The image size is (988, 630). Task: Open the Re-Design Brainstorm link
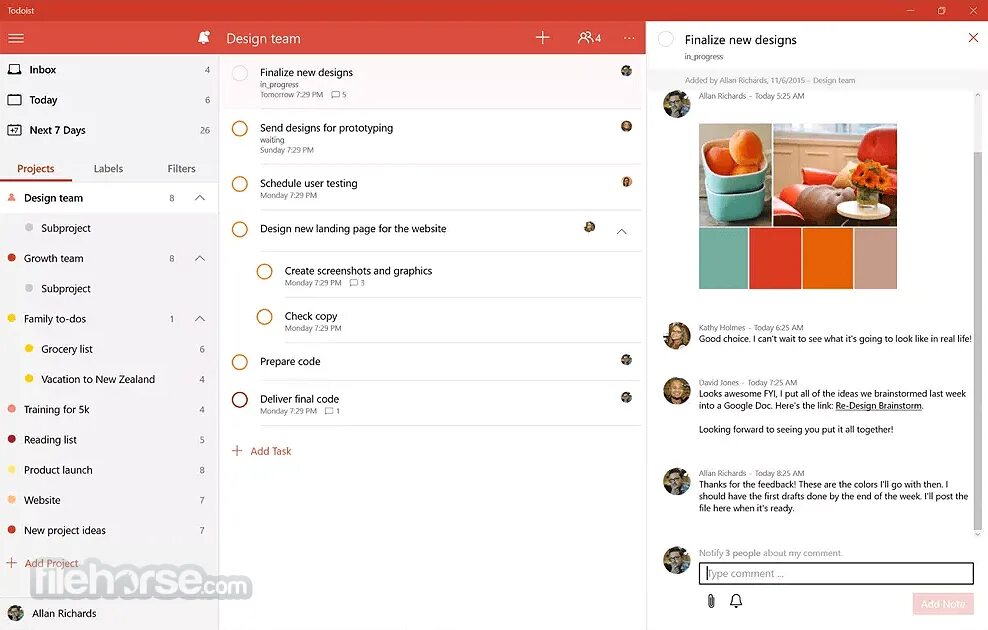878,406
